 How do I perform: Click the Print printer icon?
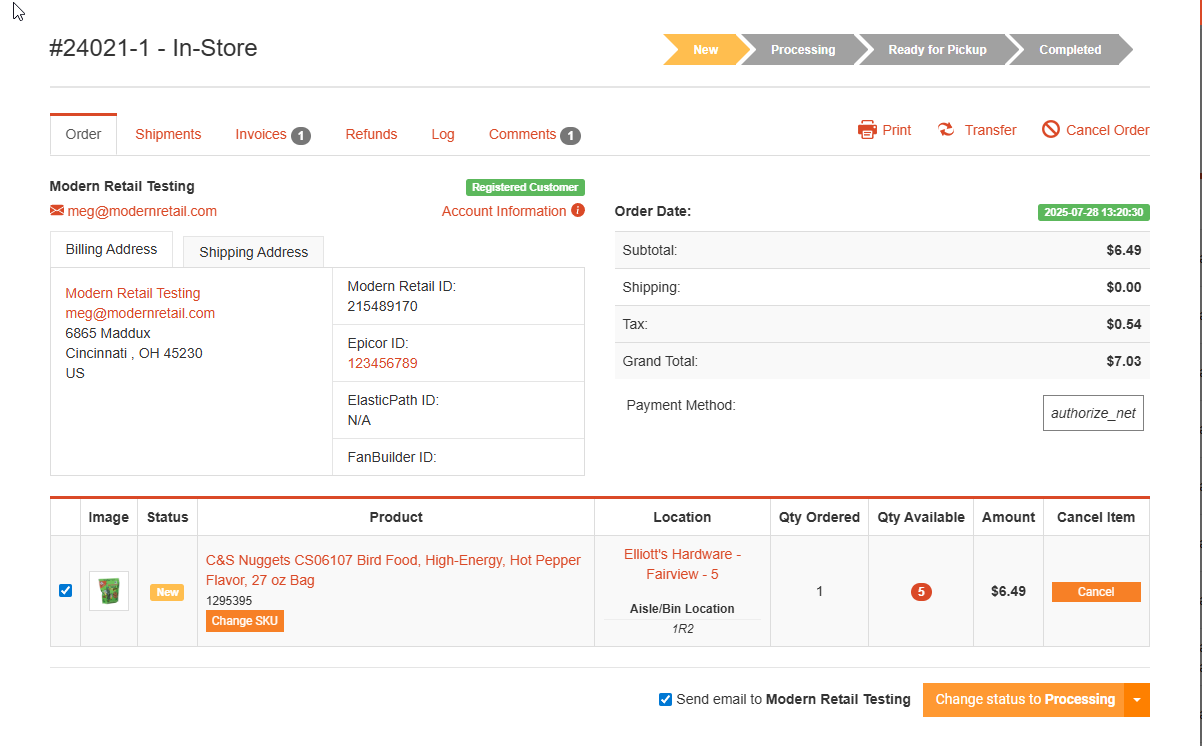click(x=867, y=130)
